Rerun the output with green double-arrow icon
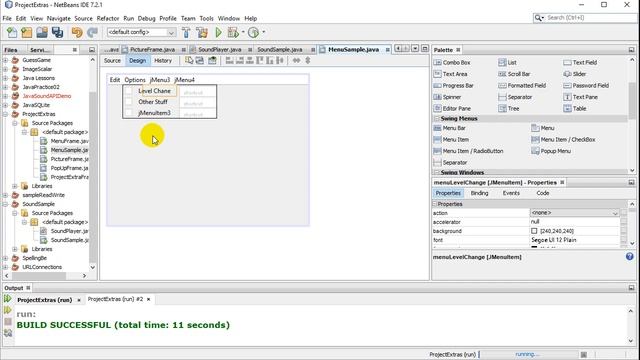The height and width of the screenshot is (360, 640). point(8,299)
